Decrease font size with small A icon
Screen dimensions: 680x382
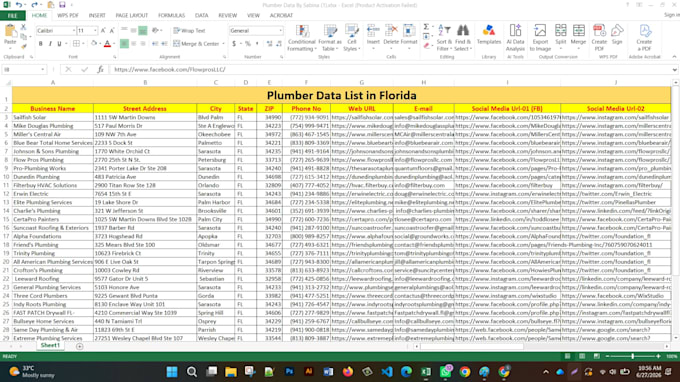click(x=112, y=31)
